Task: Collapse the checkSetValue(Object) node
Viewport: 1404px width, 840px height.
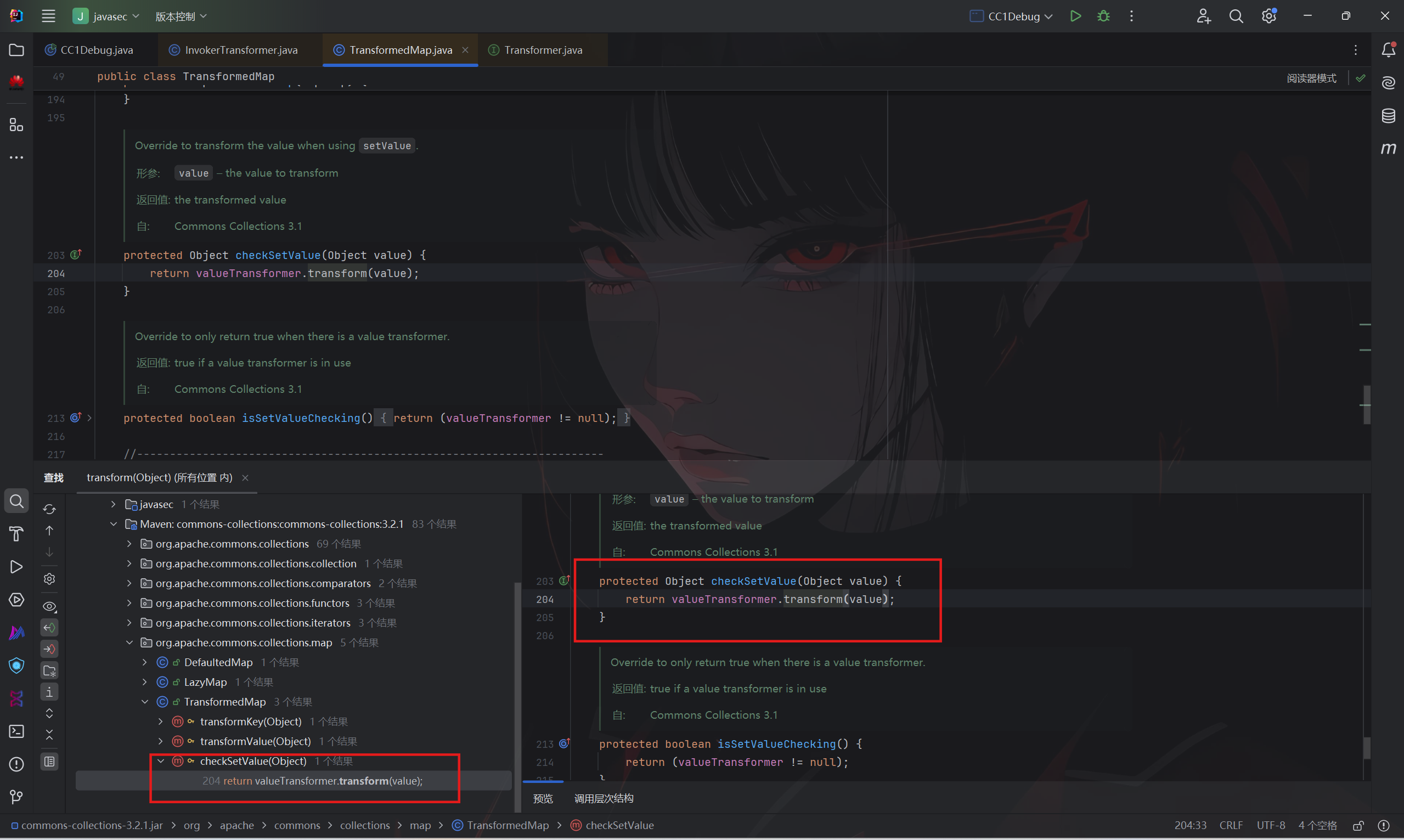Action: [x=161, y=762]
